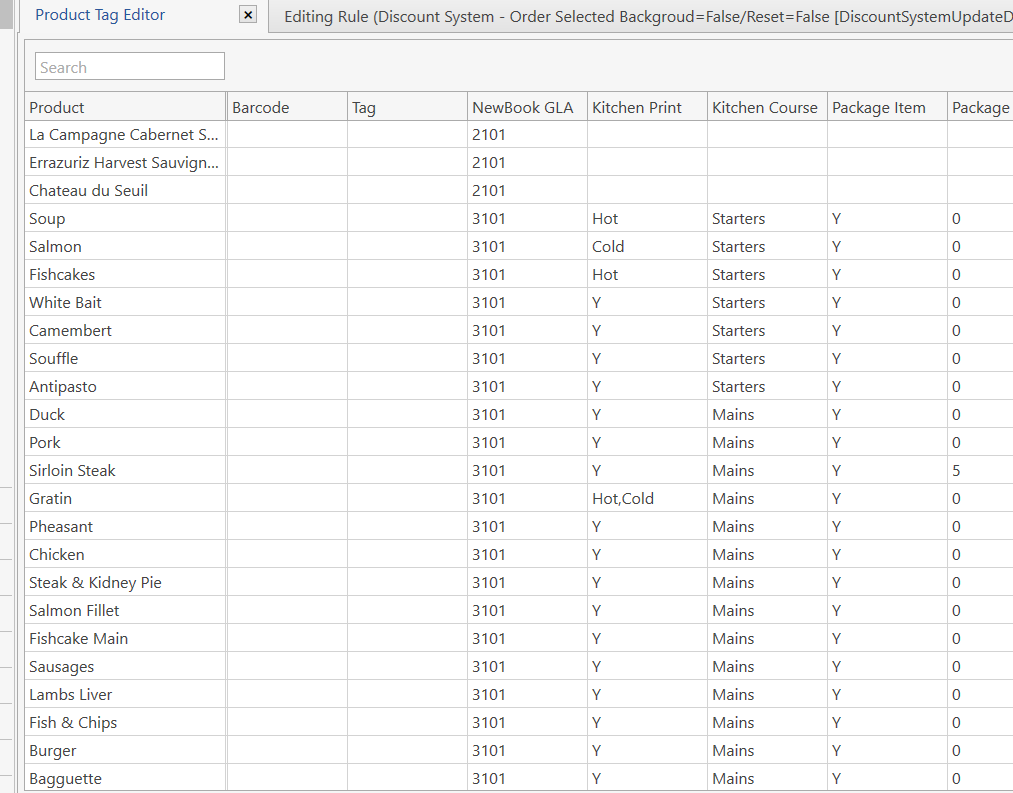This screenshot has width=1013, height=793.
Task: Click the 3101 GLA cell for Burger
Action: pos(527,750)
